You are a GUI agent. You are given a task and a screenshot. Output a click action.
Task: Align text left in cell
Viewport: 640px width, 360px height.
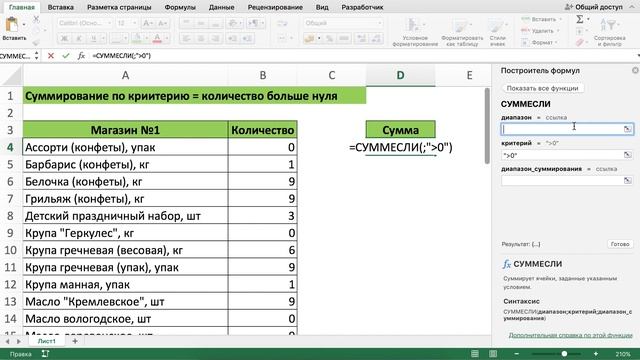pos(186,38)
